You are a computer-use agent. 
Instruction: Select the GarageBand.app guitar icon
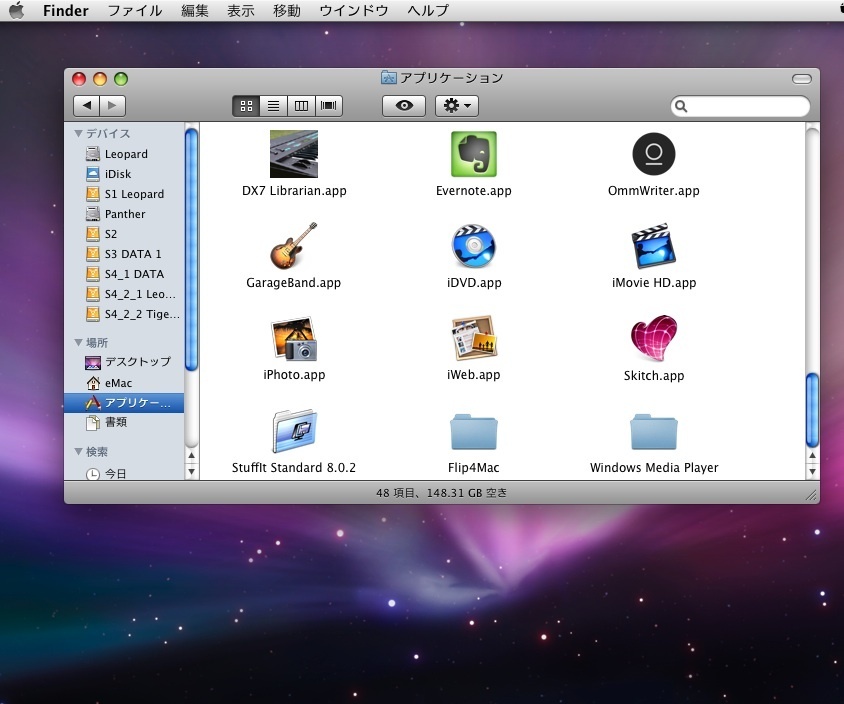click(x=293, y=246)
